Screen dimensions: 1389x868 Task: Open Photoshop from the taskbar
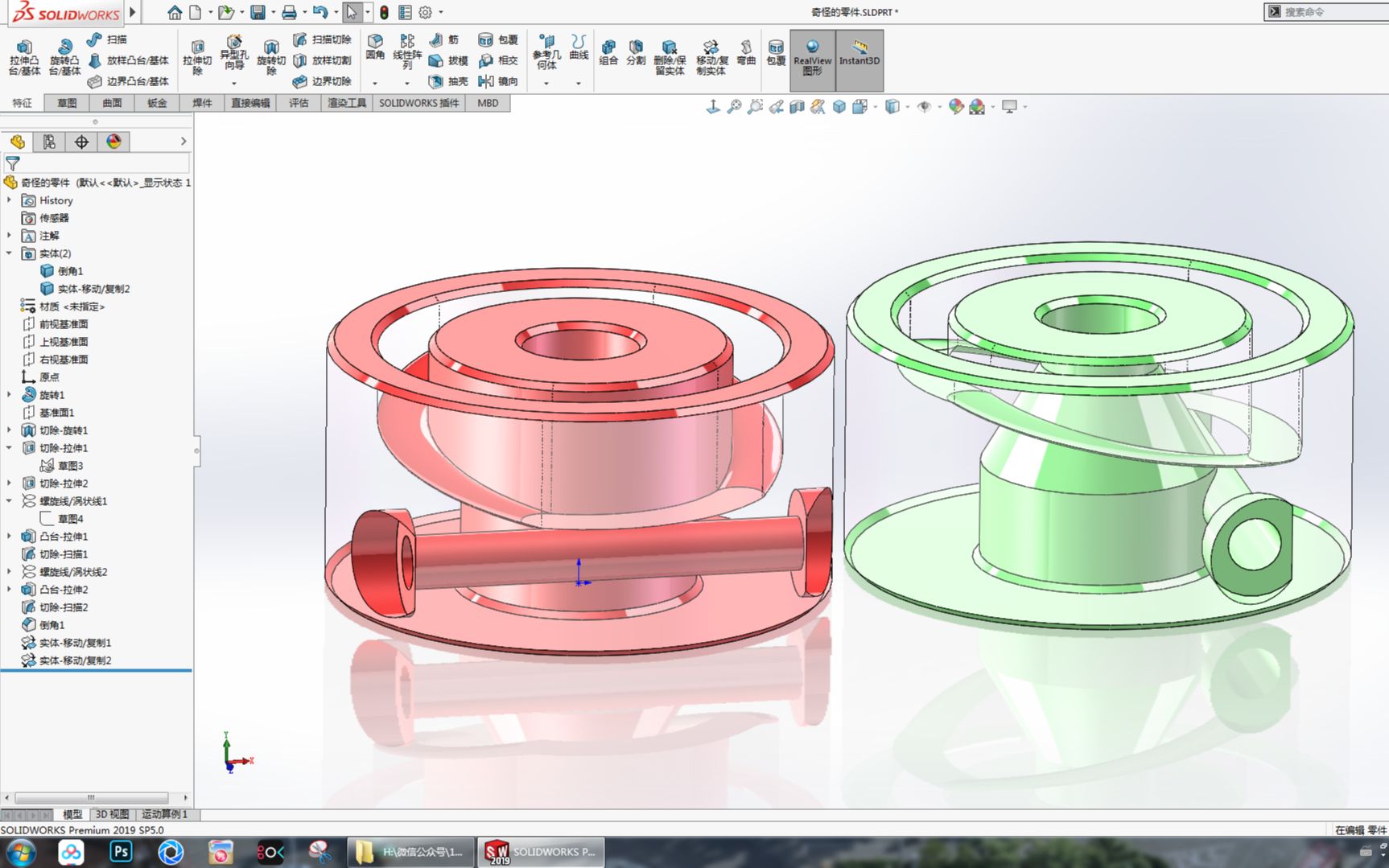point(121,852)
